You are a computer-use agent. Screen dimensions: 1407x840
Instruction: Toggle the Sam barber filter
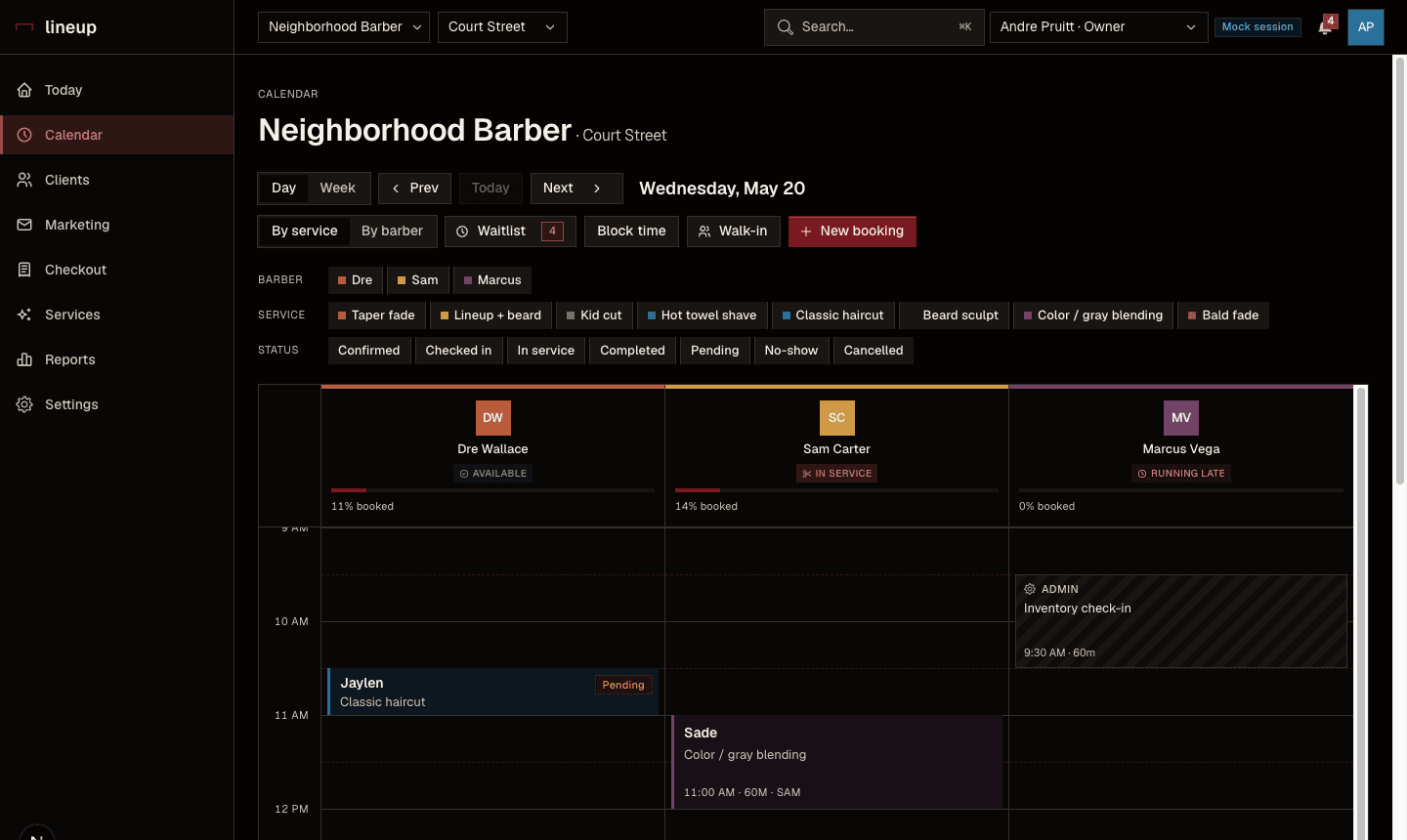[417, 280]
